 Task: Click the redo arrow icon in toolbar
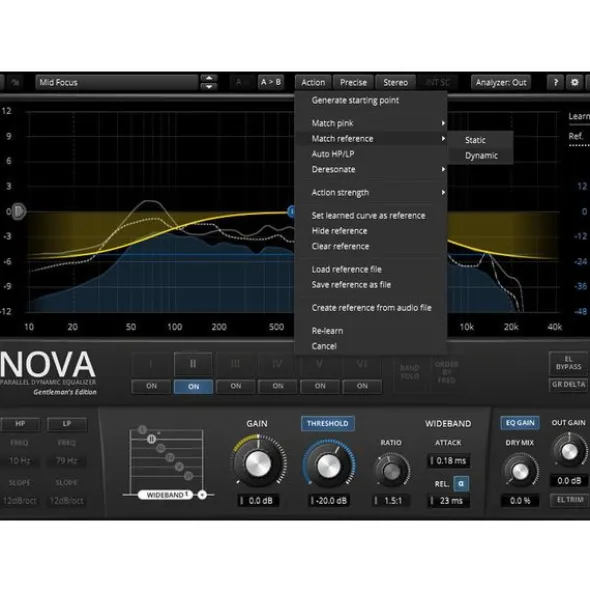(15, 82)
